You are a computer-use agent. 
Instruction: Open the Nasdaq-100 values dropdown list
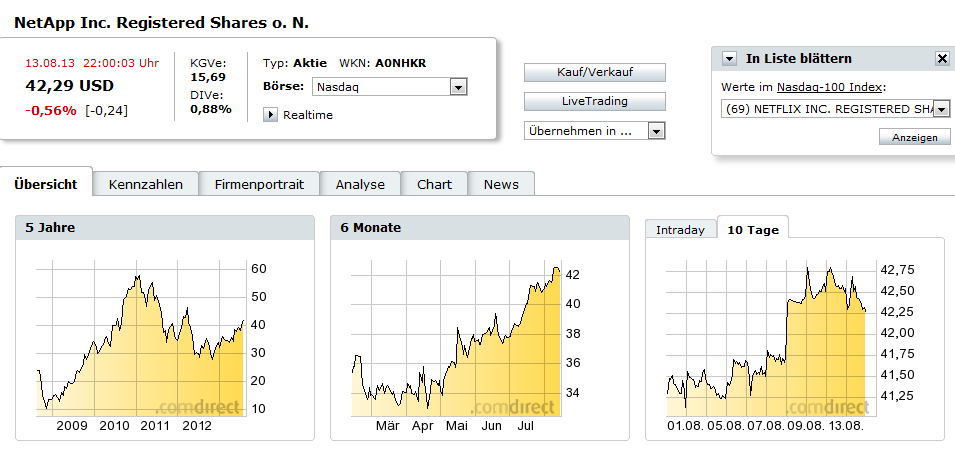click(836, 109)
